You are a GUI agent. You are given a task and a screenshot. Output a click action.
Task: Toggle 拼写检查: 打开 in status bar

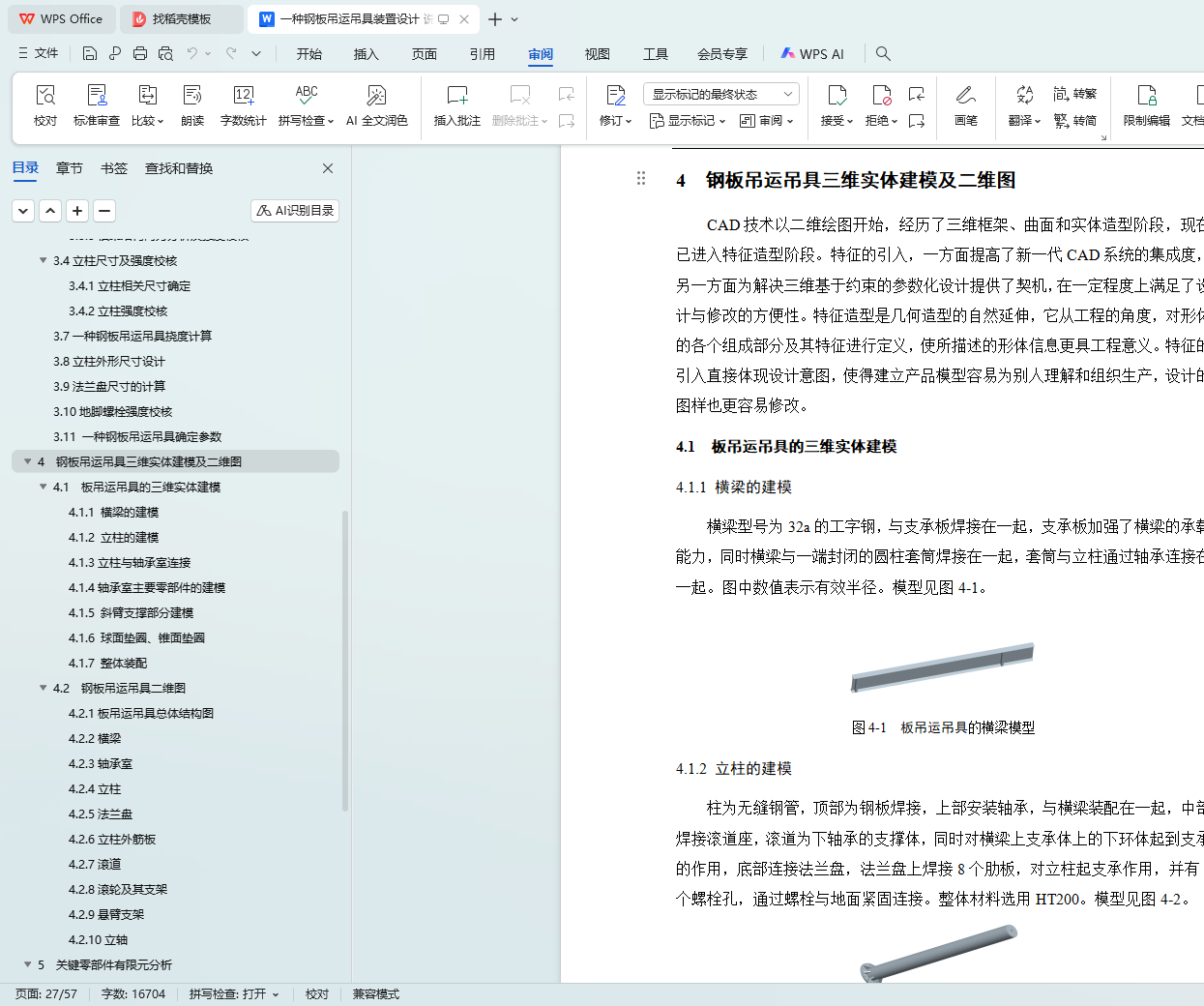point(234,993)
